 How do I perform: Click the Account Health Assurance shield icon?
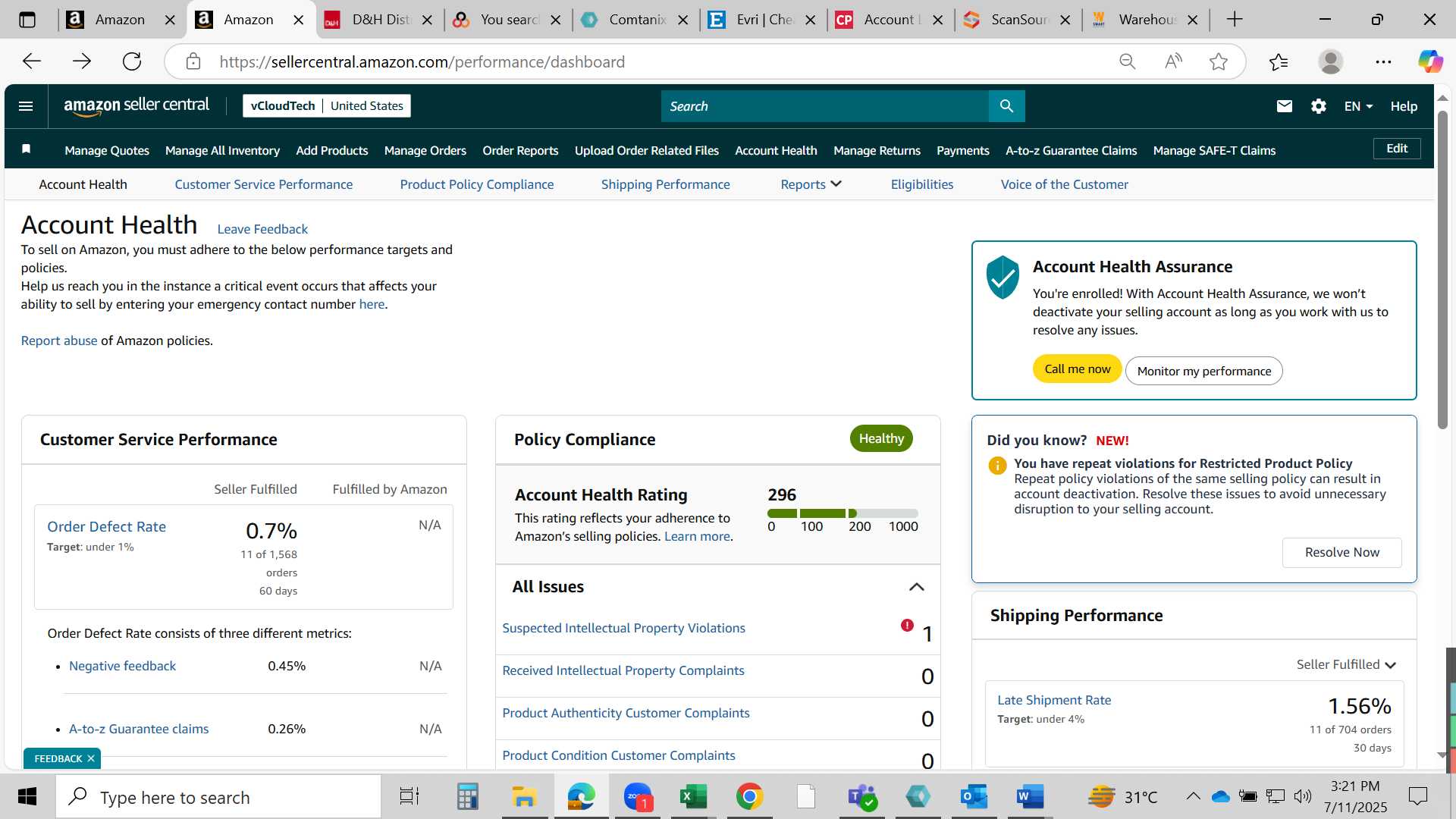pos(1003,277)
